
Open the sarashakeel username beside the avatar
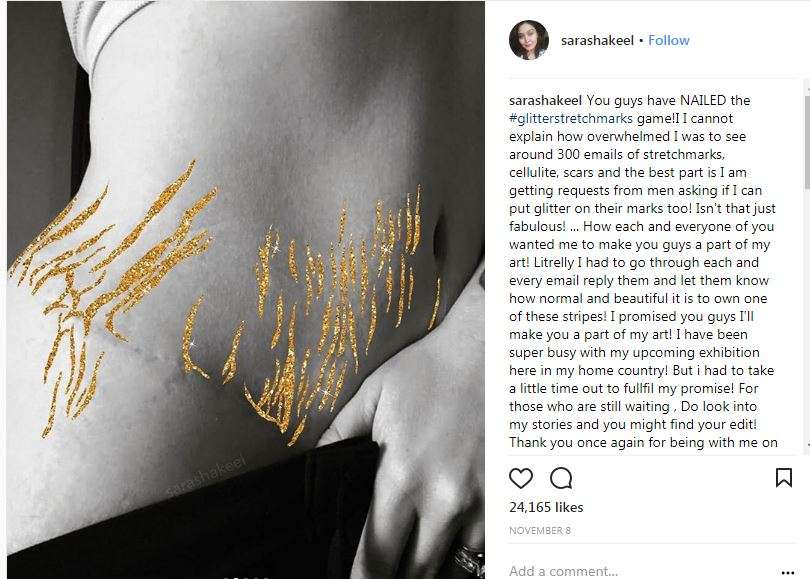click(597, 40)
